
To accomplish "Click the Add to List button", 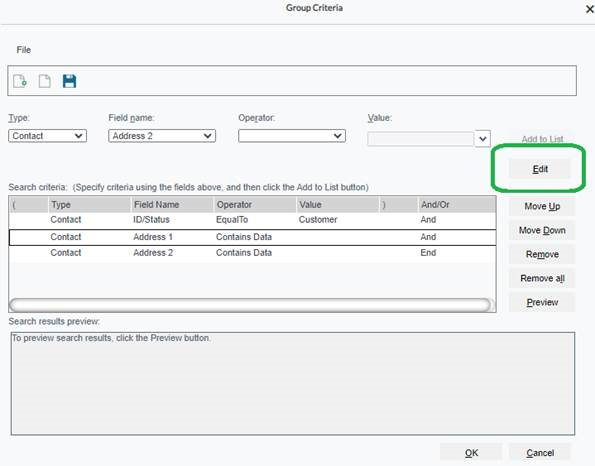I will point(542,139).
